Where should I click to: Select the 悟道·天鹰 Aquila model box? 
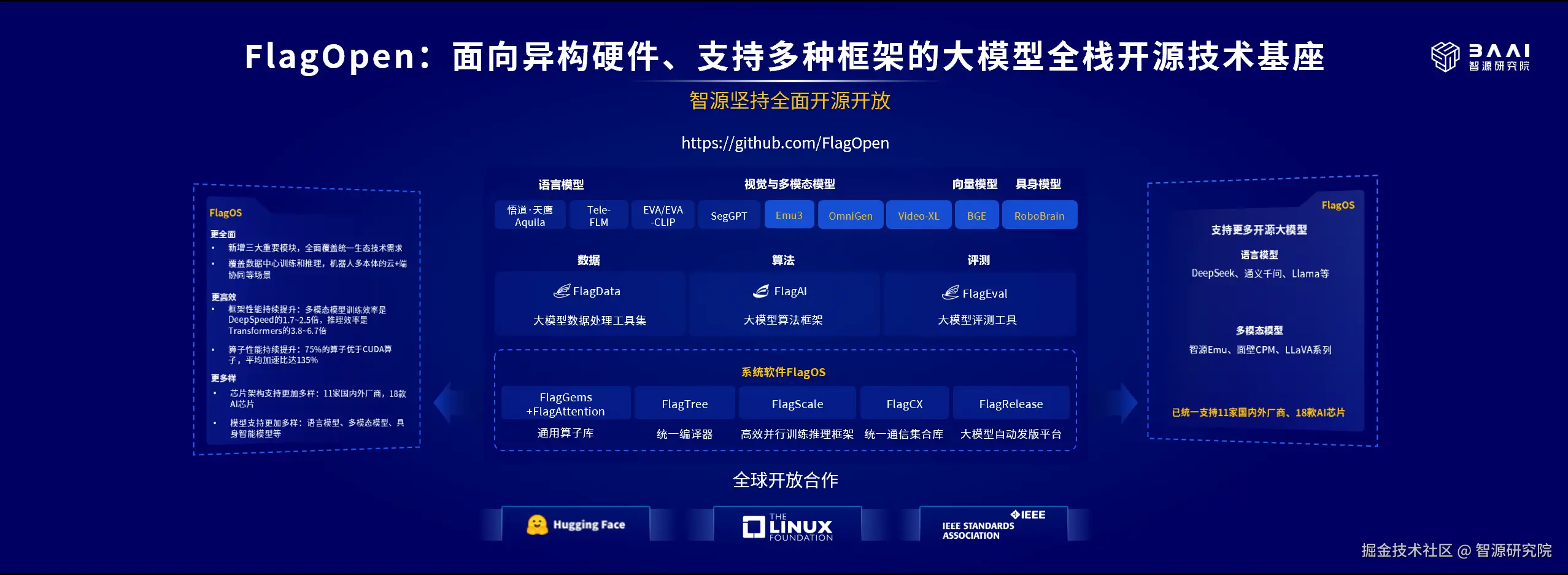tap(530, 215)
